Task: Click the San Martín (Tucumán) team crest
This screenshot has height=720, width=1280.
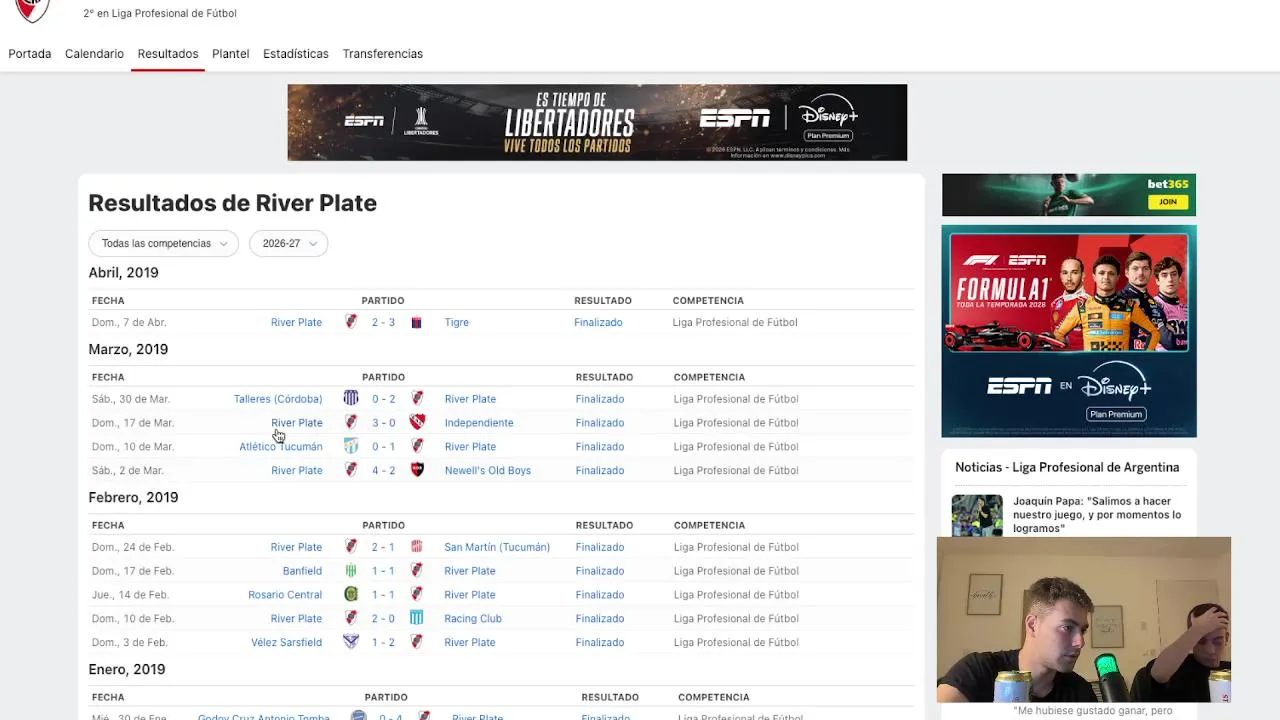Action: click(417, 546)
